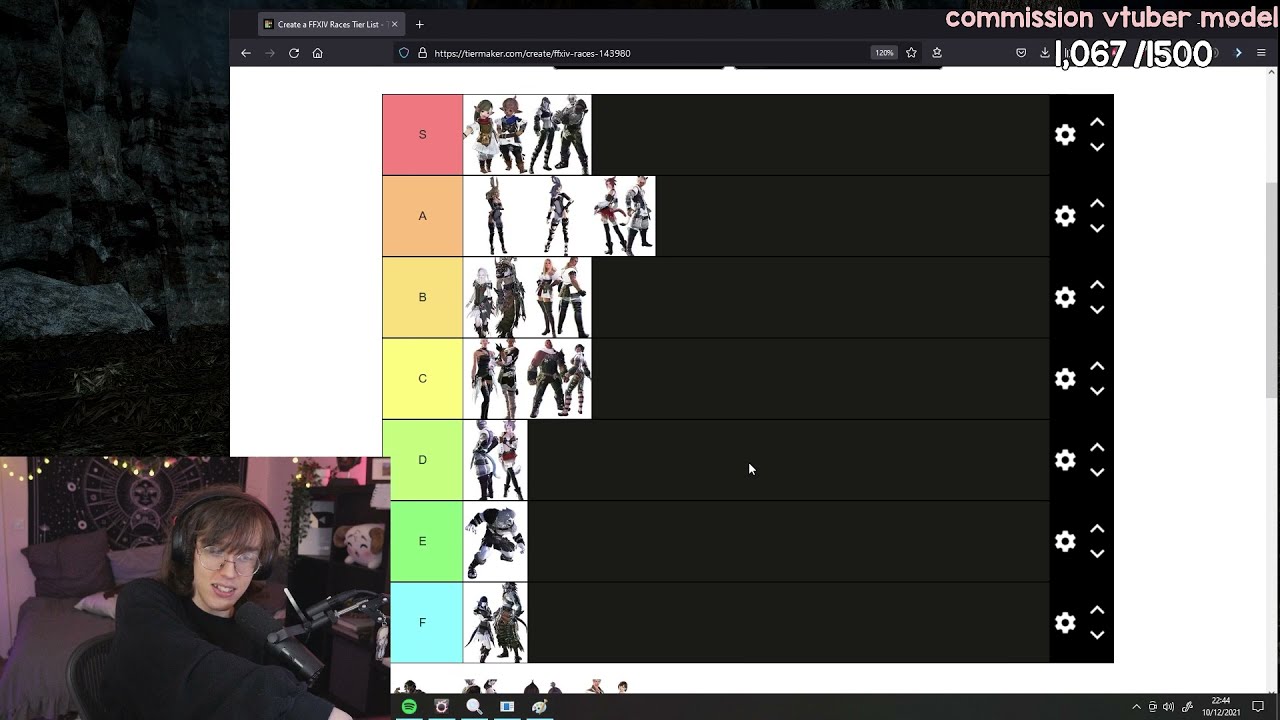Go back in browser
Image resolution: width=1280 pixels, height=720 pixels.
pos(246,53)
